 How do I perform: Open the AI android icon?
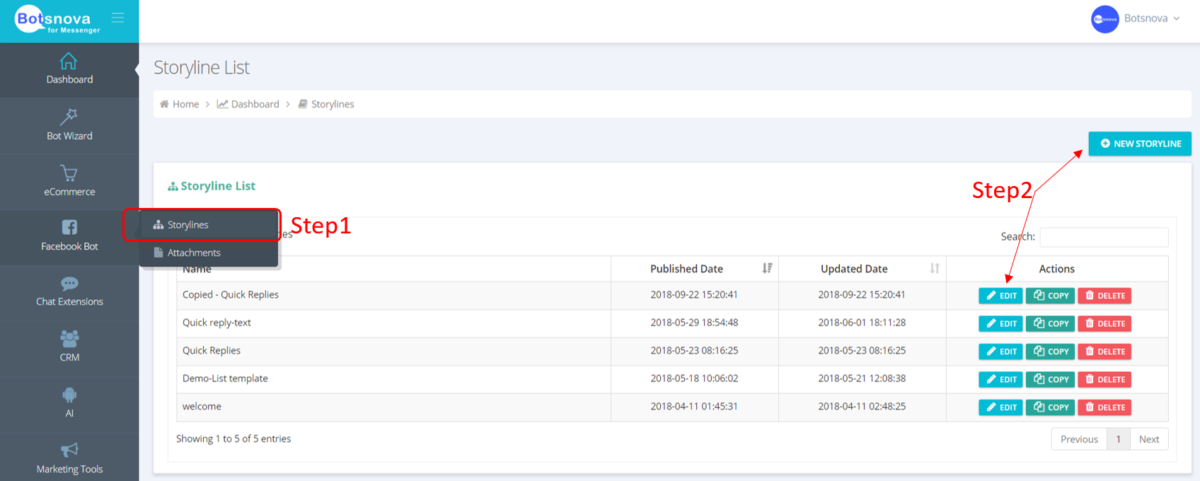tap(69, 395)
